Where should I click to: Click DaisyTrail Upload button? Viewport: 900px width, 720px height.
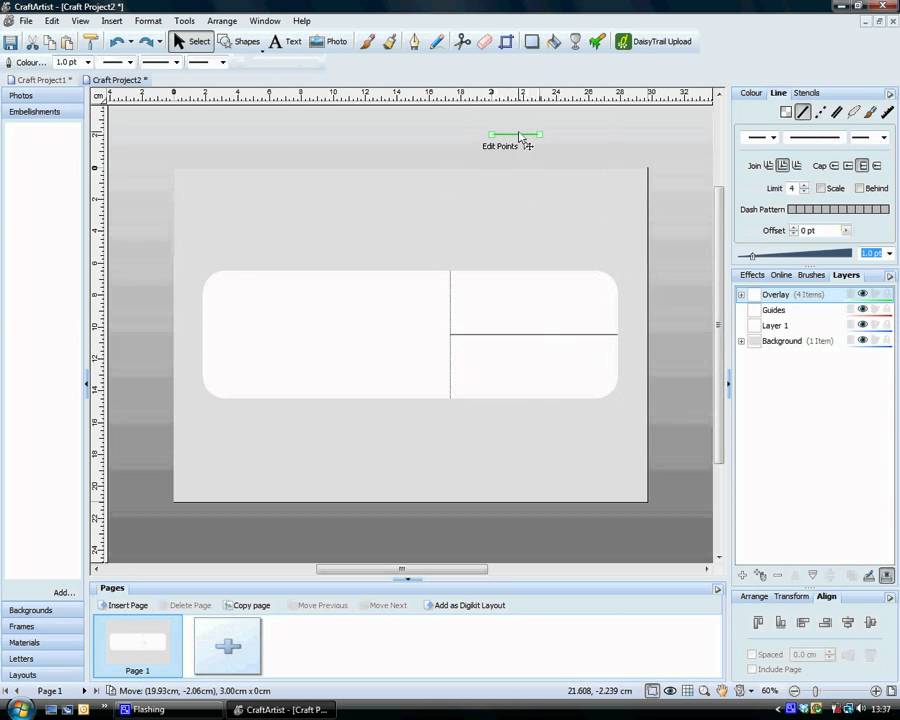point(654,41)
